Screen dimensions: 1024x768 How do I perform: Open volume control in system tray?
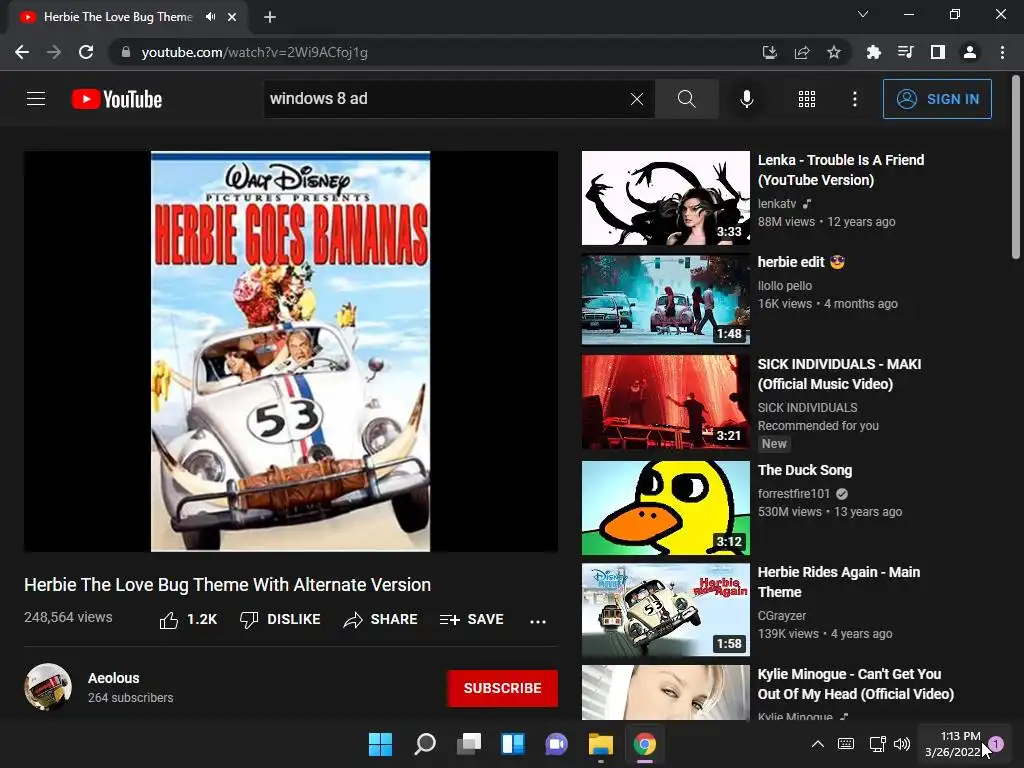pyautogui.click(x=902, y=744)
